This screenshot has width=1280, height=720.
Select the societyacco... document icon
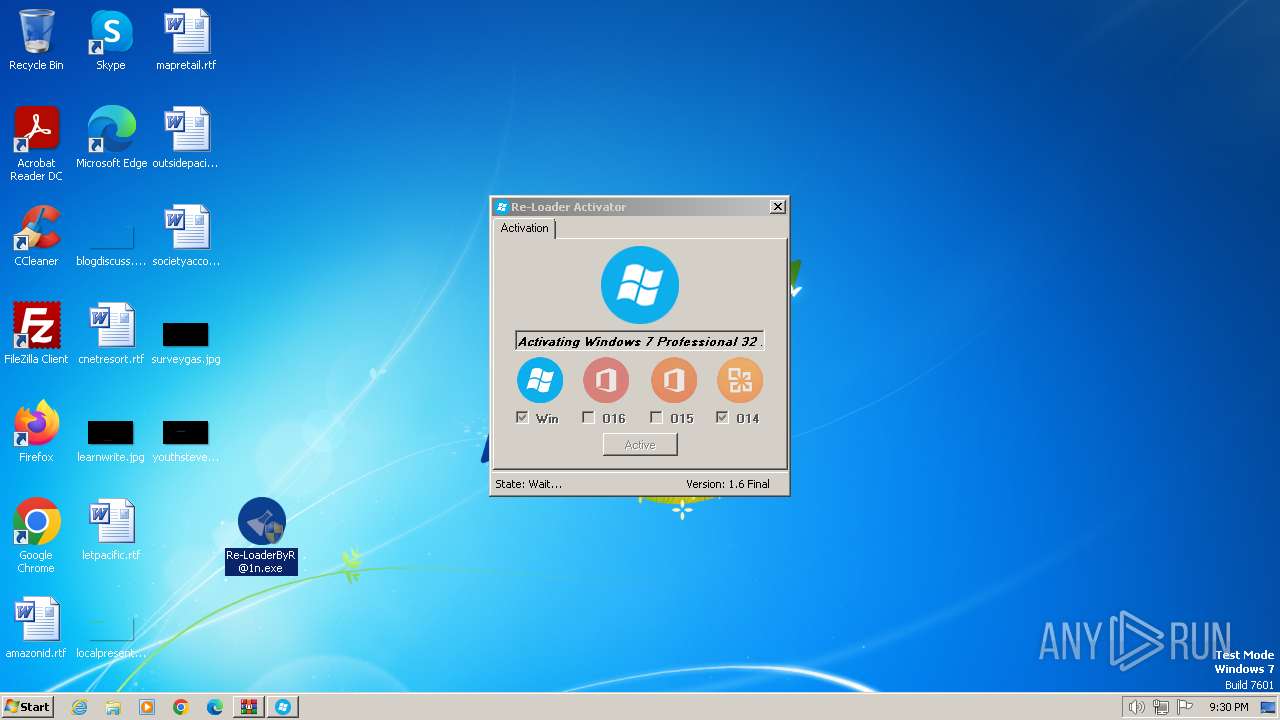[x=186, y=236]
